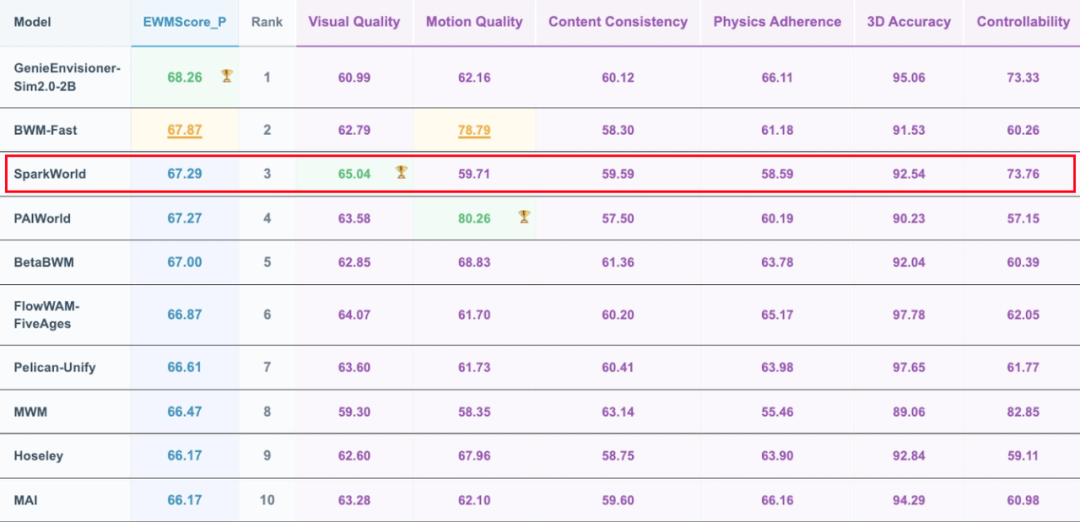Click the Rank column header
The height and width of the screenshot is (522, 1080).
pyautogui.click(x=267, y=22)
